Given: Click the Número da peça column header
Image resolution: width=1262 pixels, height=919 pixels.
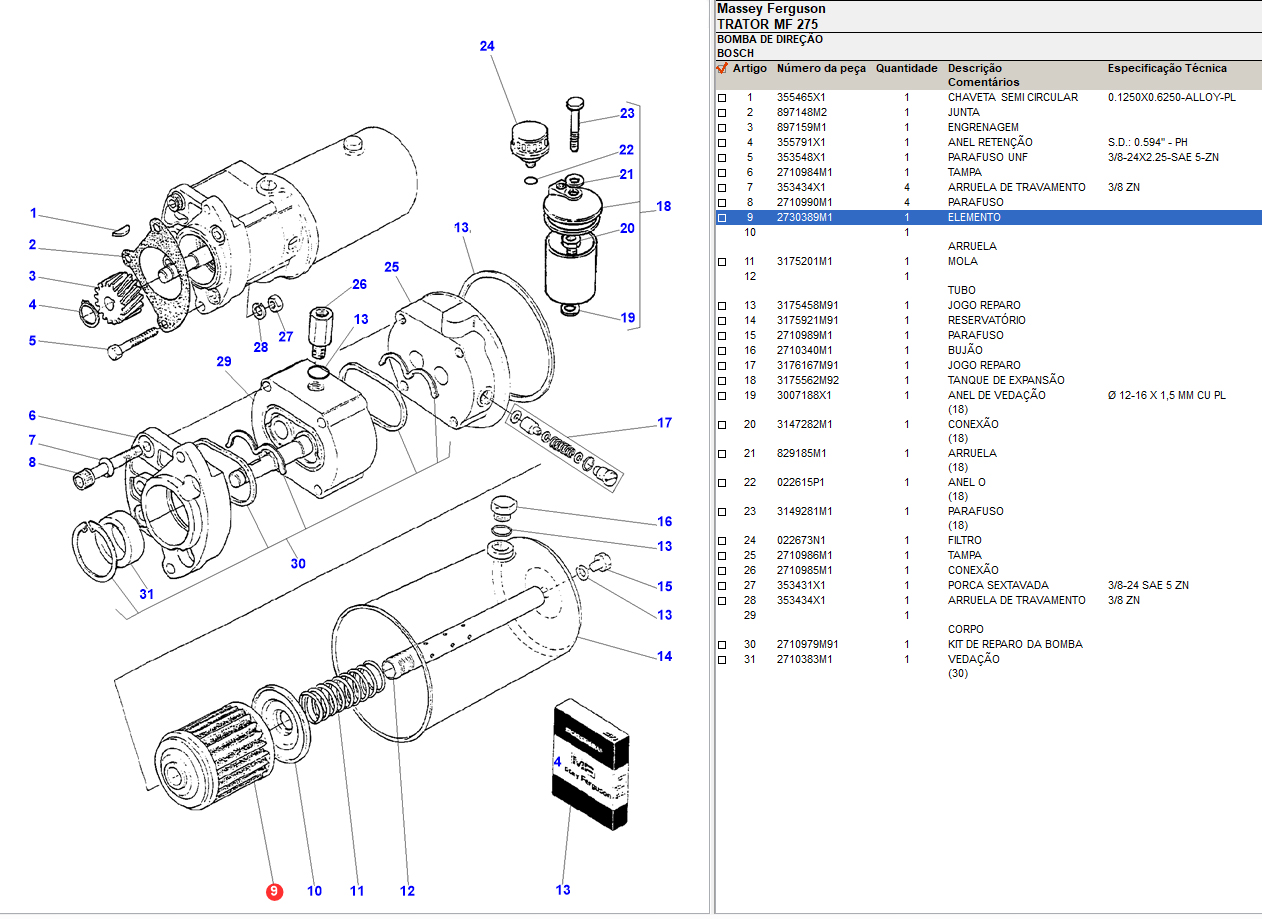Looking at the screenshot, I should coord(821,68).
